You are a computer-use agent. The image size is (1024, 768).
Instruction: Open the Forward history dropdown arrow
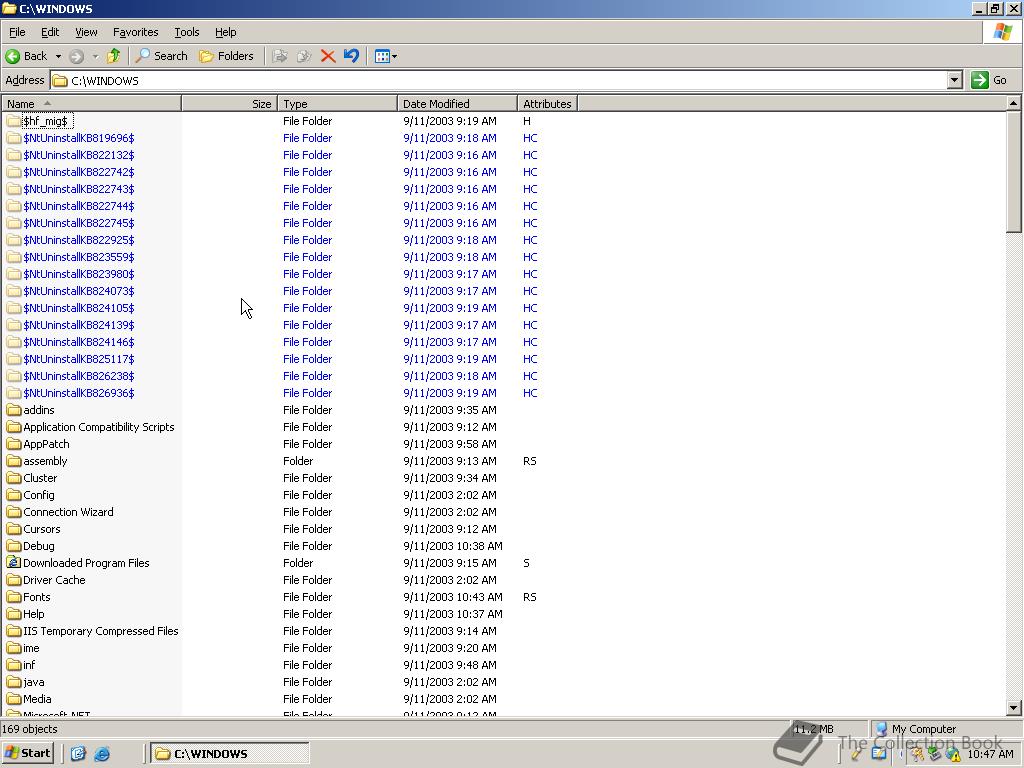point(95,56)
